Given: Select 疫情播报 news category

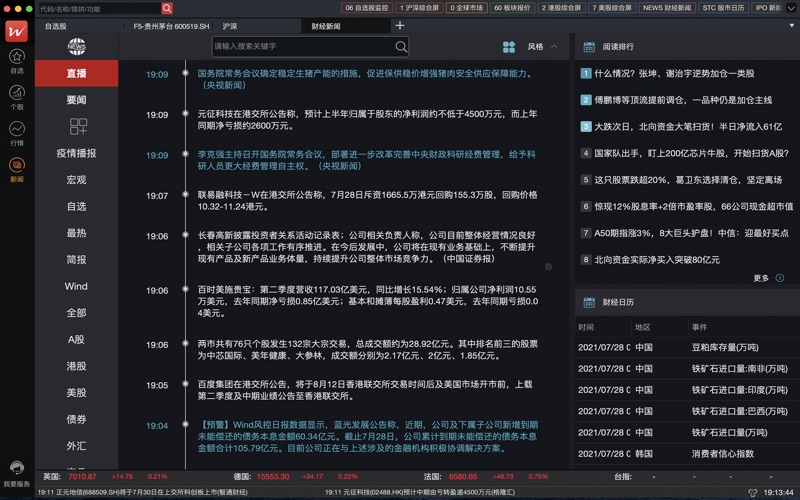Looking at the screenshot, I should 77,153.
